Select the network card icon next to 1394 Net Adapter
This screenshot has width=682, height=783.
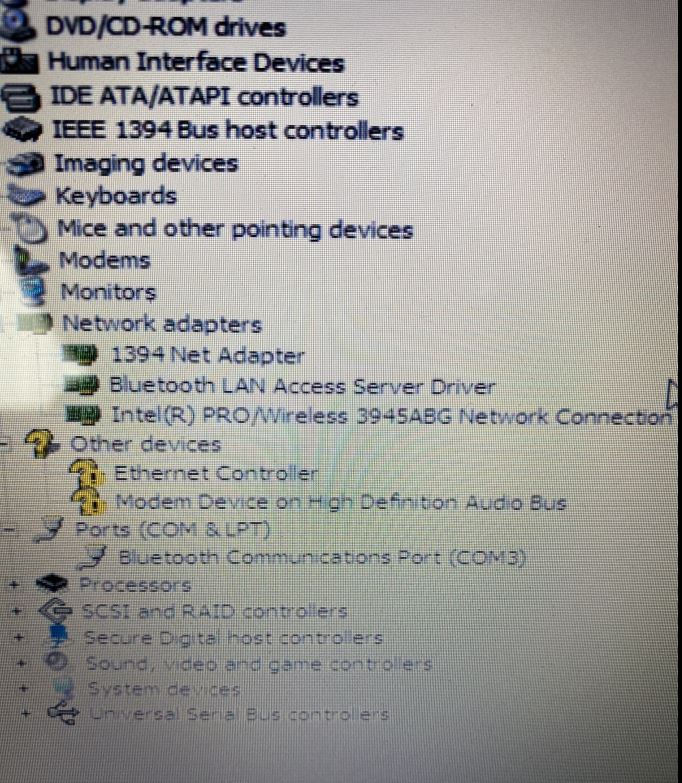pyautogui.click(x=80, y=355)
